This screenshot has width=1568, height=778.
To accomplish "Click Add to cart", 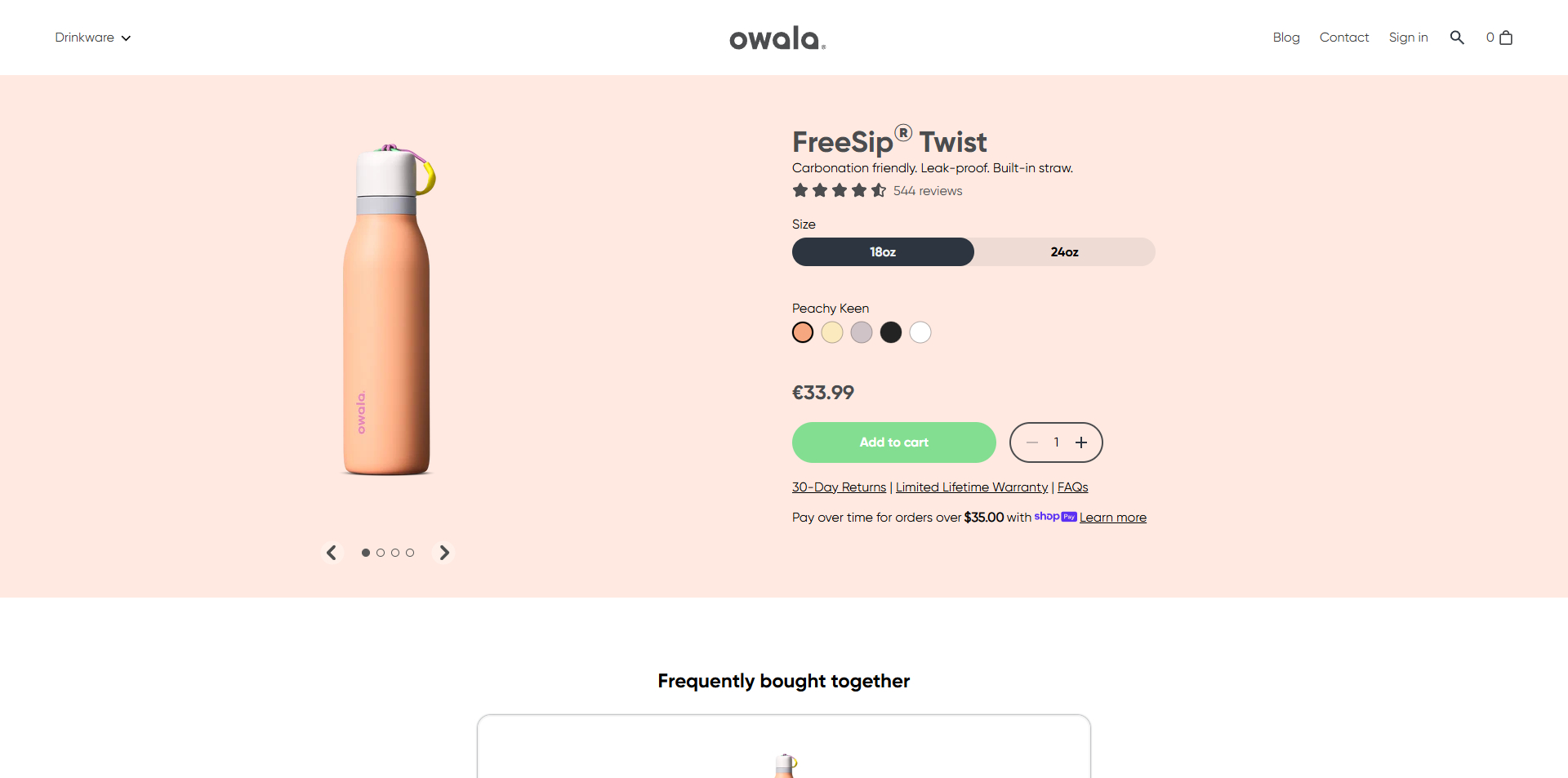I will [893, 442].
